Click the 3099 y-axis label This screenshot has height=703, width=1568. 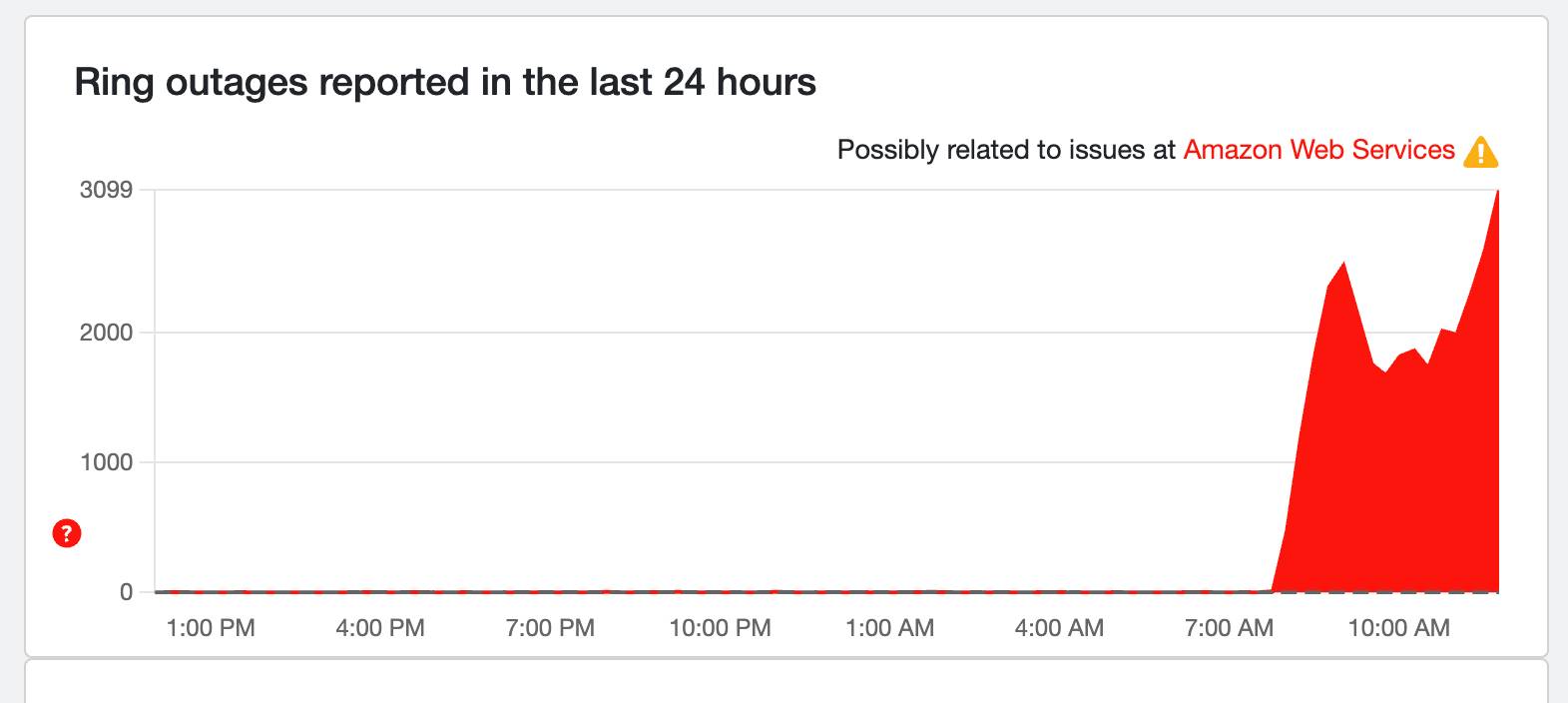click(106, 190)
